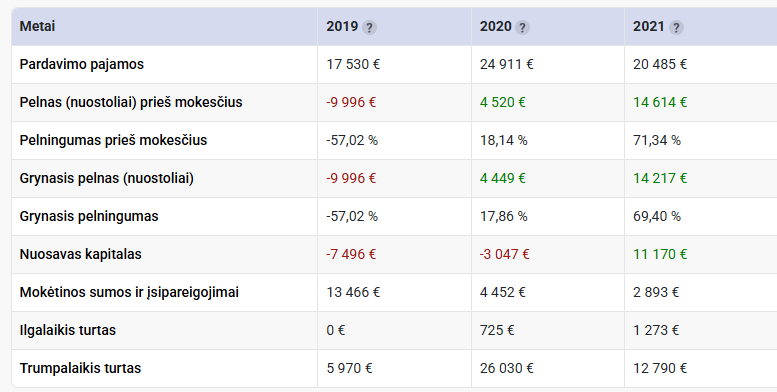Screen dimensions: 777x392
Task: Select the Metai column header
Action: pos(37,26)
